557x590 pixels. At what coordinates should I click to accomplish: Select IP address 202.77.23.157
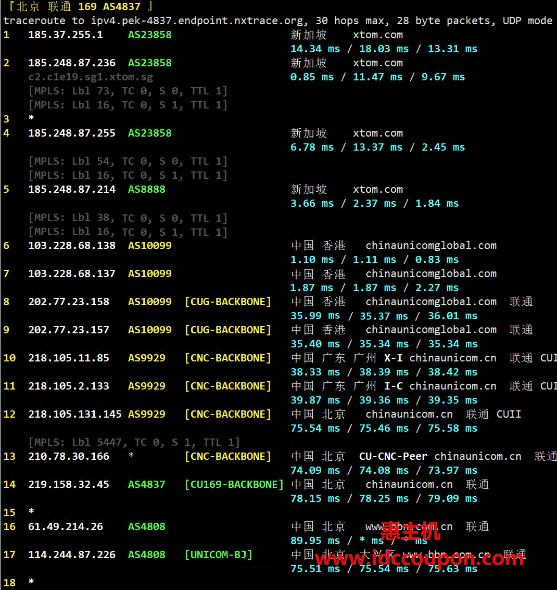click(69, 330)
